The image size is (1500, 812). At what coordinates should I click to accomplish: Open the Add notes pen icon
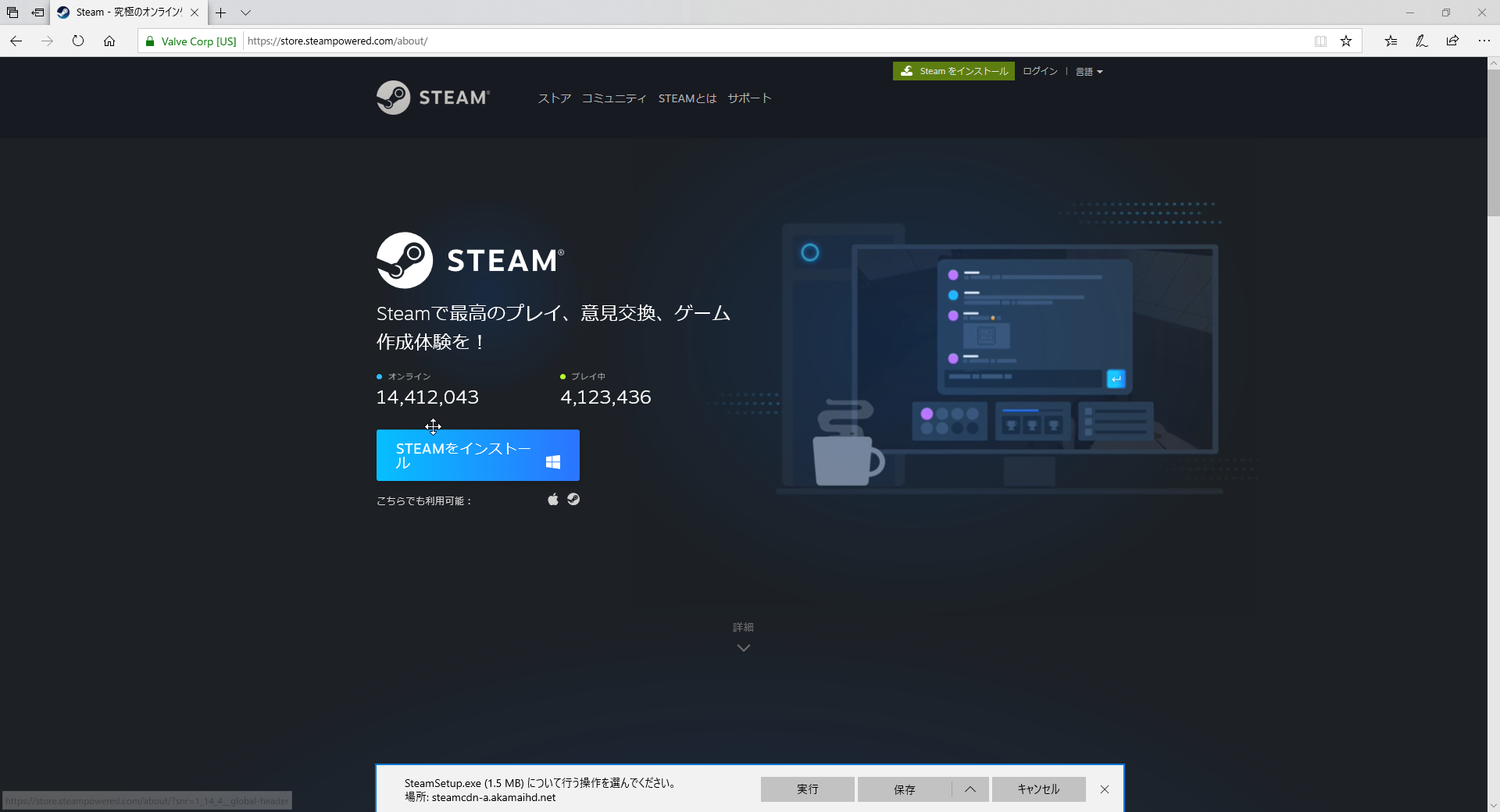point(1422,41)
